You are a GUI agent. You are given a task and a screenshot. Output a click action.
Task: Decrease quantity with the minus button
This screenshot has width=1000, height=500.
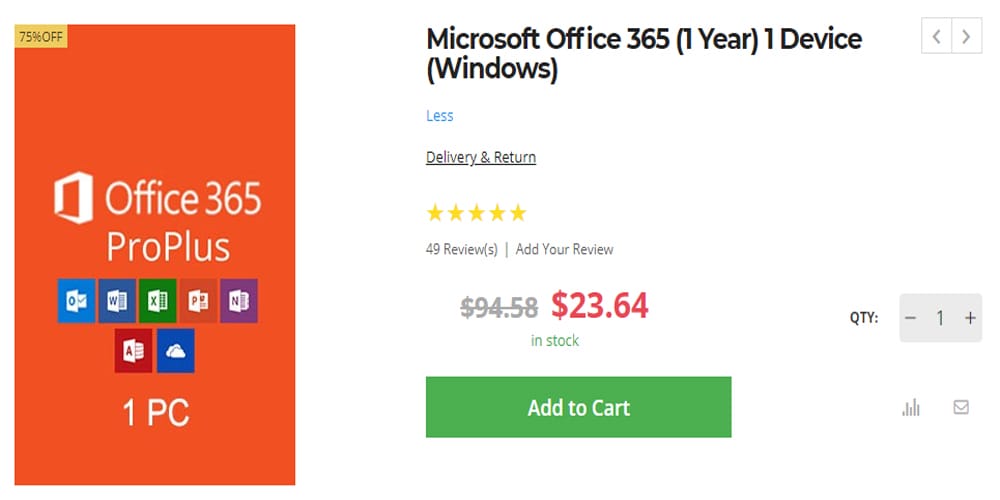[911, 318]
